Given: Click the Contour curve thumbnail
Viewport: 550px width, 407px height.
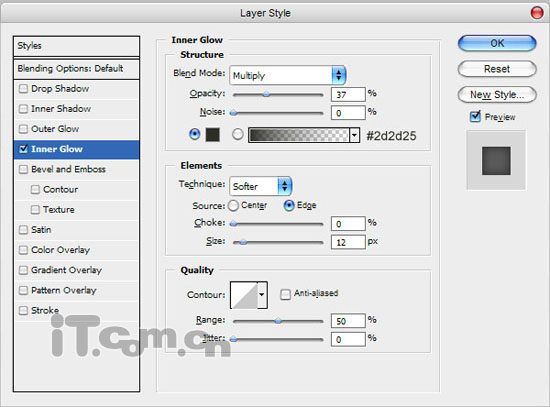Looking at the screenshot, I should 244,295.
